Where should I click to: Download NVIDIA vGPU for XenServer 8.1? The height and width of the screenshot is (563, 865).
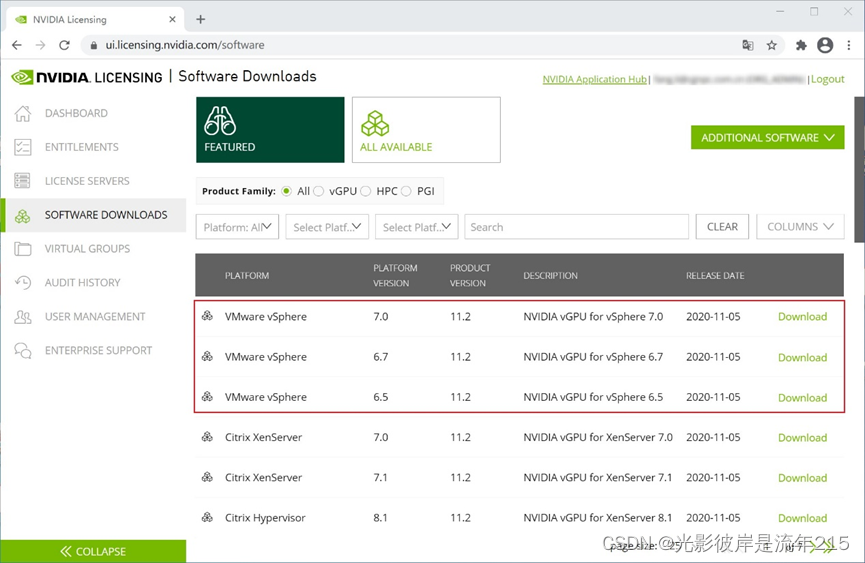[802, 518]
